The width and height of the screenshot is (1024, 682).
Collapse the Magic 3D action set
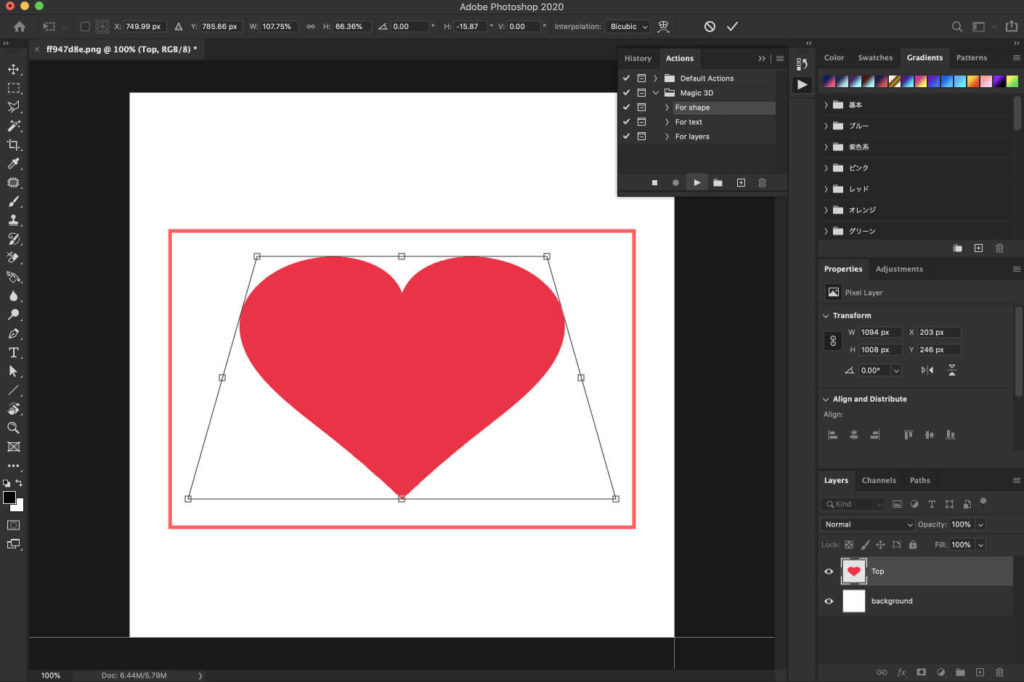click(x=656, y=93)
